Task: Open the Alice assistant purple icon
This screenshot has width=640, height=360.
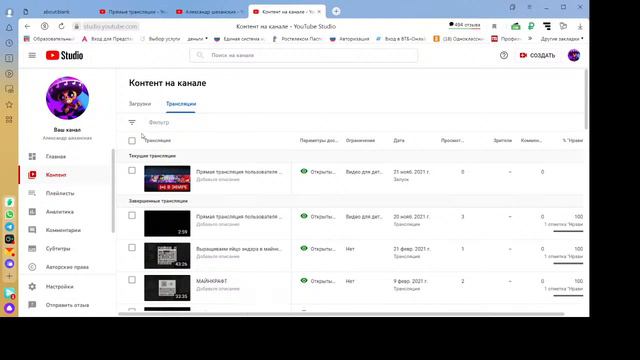Action: coord(9,308)
